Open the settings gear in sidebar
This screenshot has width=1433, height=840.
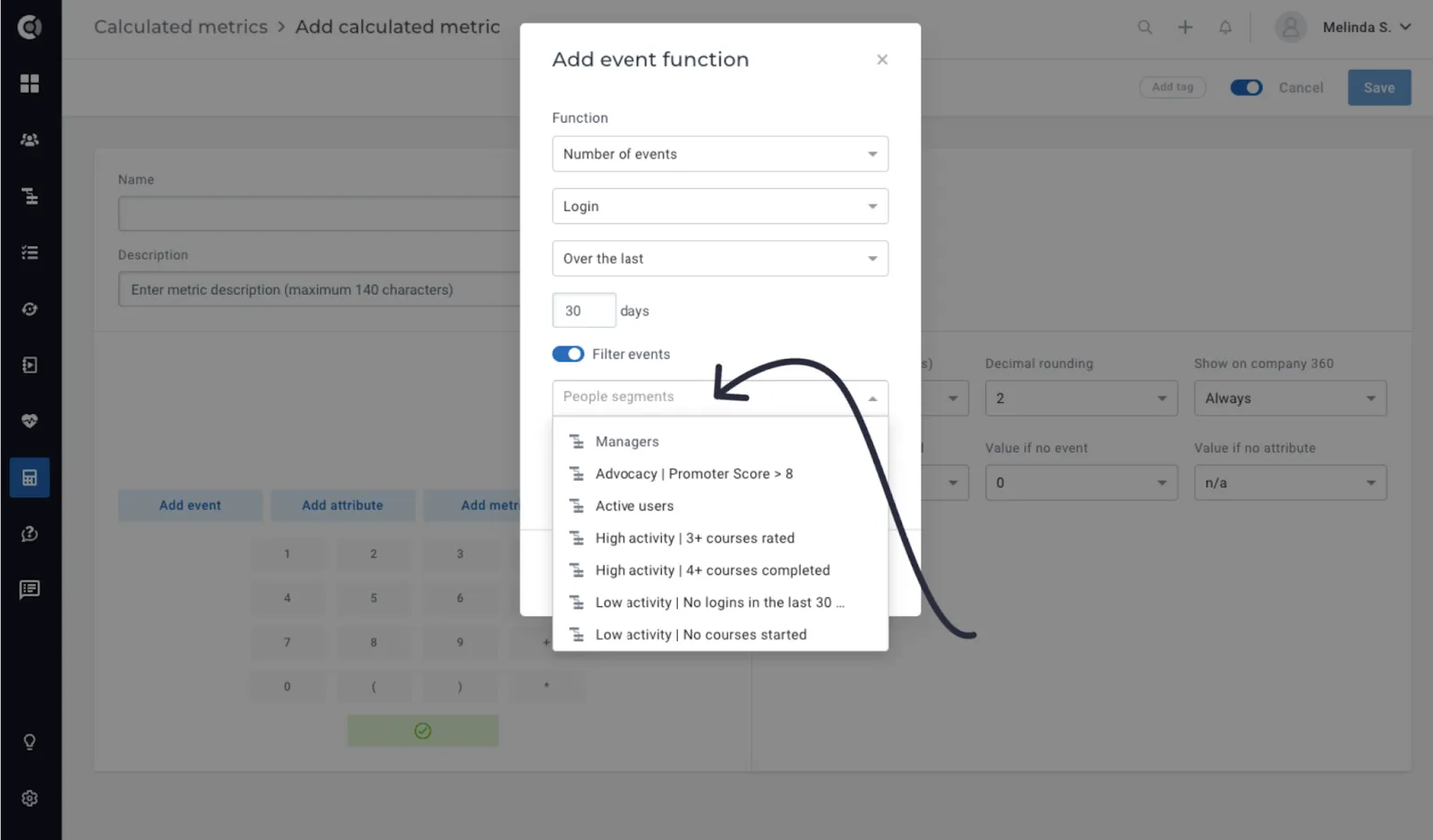point(30,798)
